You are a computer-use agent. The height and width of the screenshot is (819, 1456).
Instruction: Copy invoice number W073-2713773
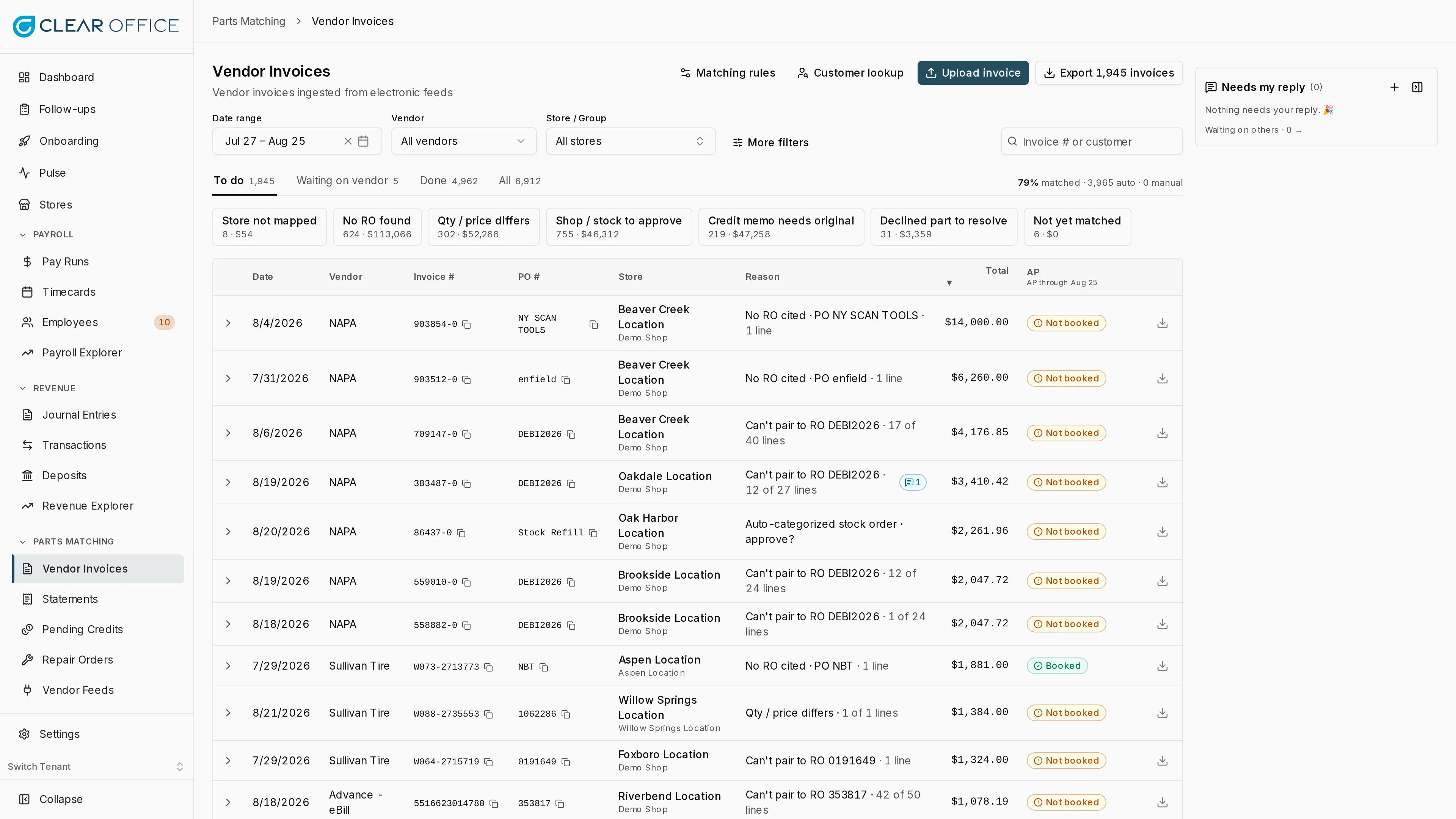(488, 667)
